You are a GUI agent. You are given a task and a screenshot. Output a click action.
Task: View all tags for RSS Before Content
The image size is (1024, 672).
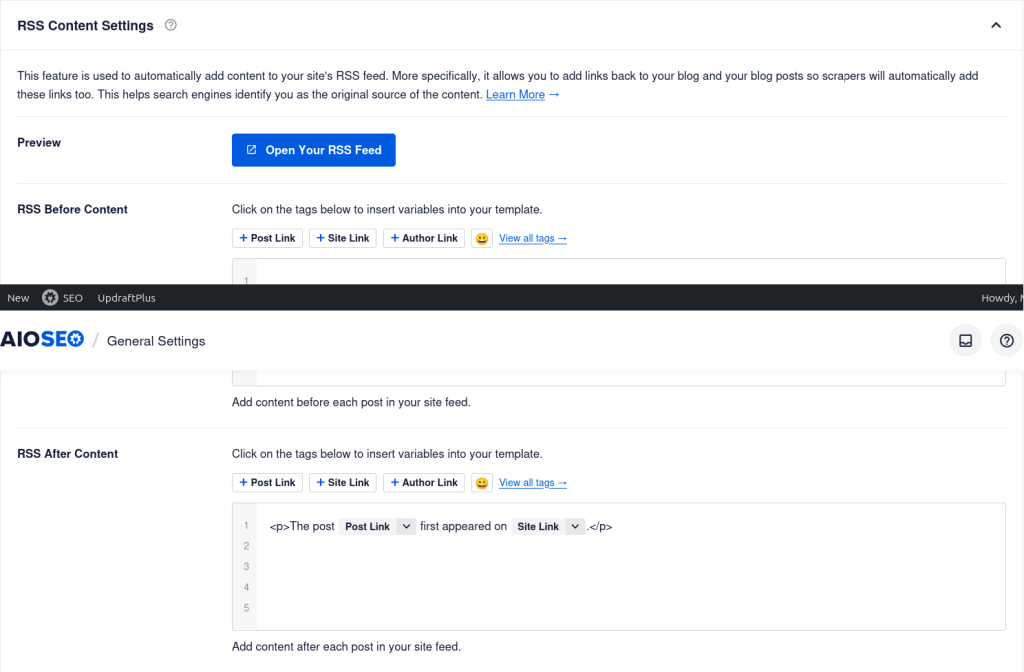(x=532, y=238)
